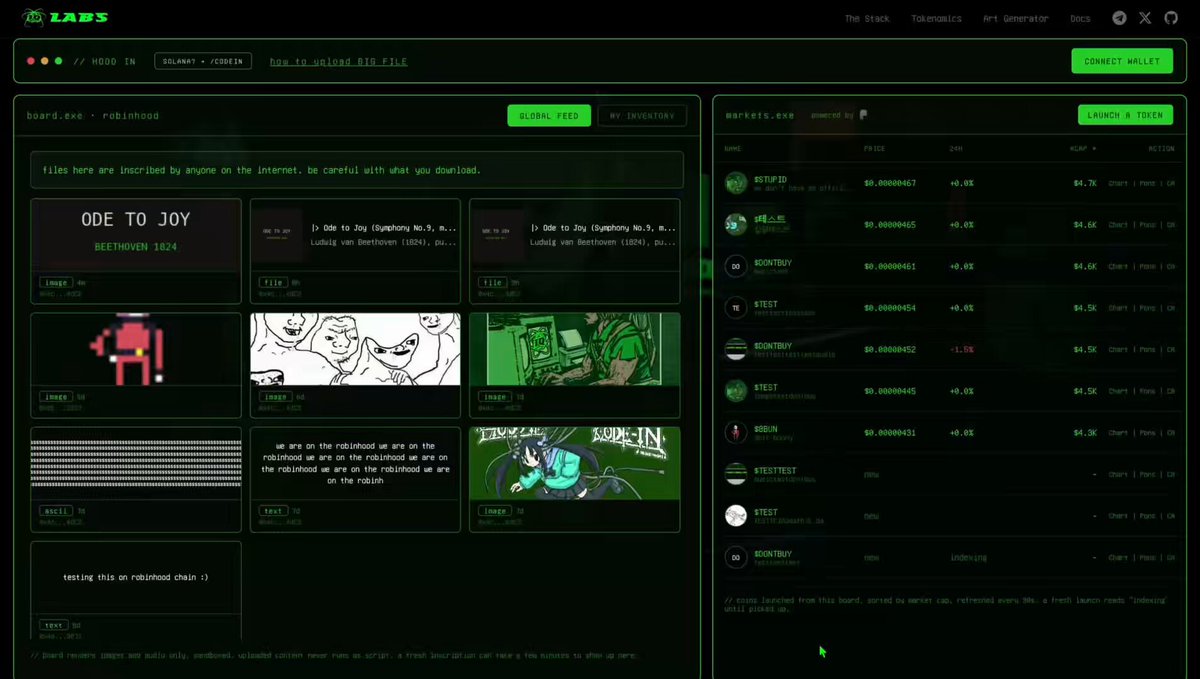Click the $4.3K market cap value
1200x679 pixels.
pos(1085,433)
